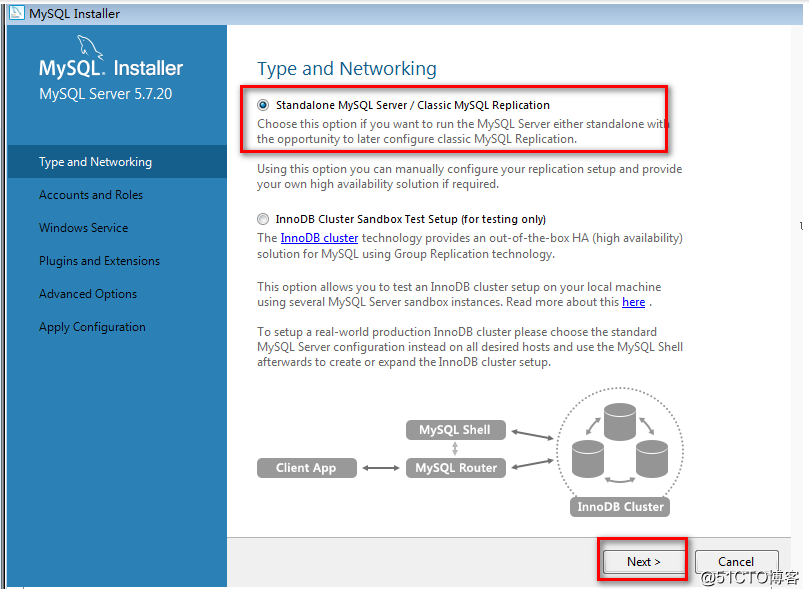Click the InnoDB Cluster diagram label
The image size is (809, 596).
[x=620, y=507]
